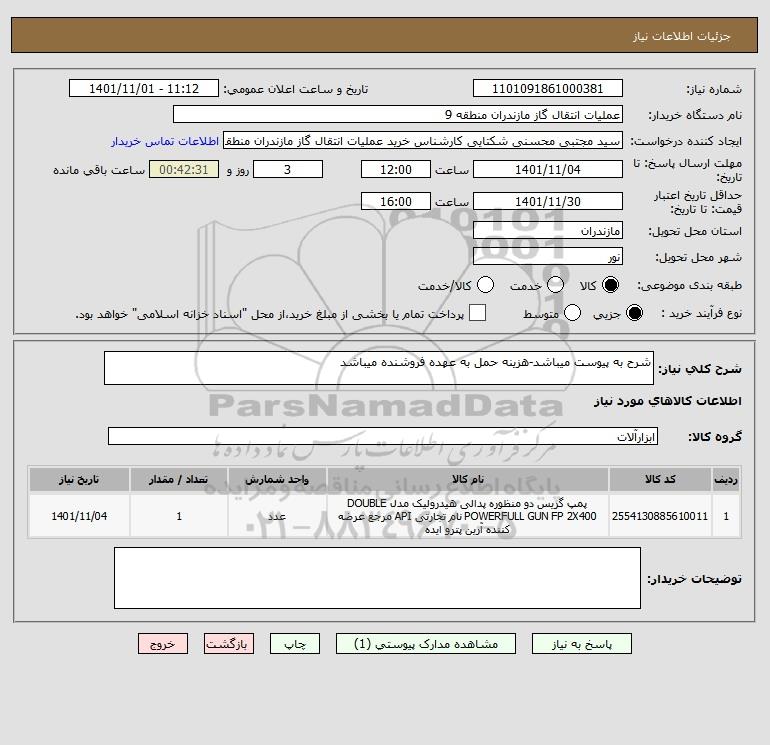Click the delivery province field 'مازندران'

point(548,230)
